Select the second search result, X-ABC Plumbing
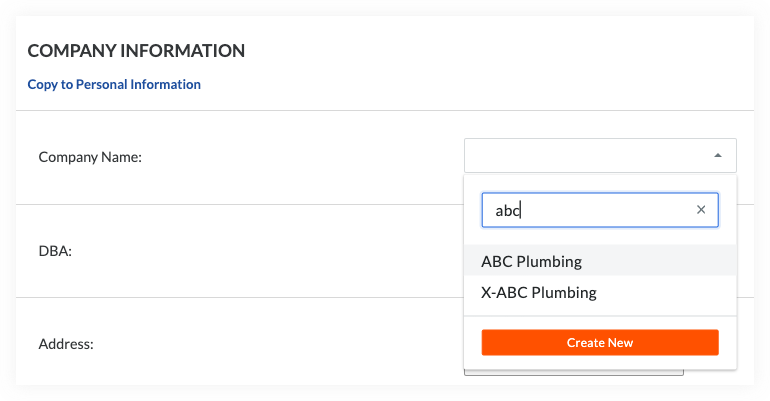The width and height of the screenshot is (770, 401). pos(539,293)
